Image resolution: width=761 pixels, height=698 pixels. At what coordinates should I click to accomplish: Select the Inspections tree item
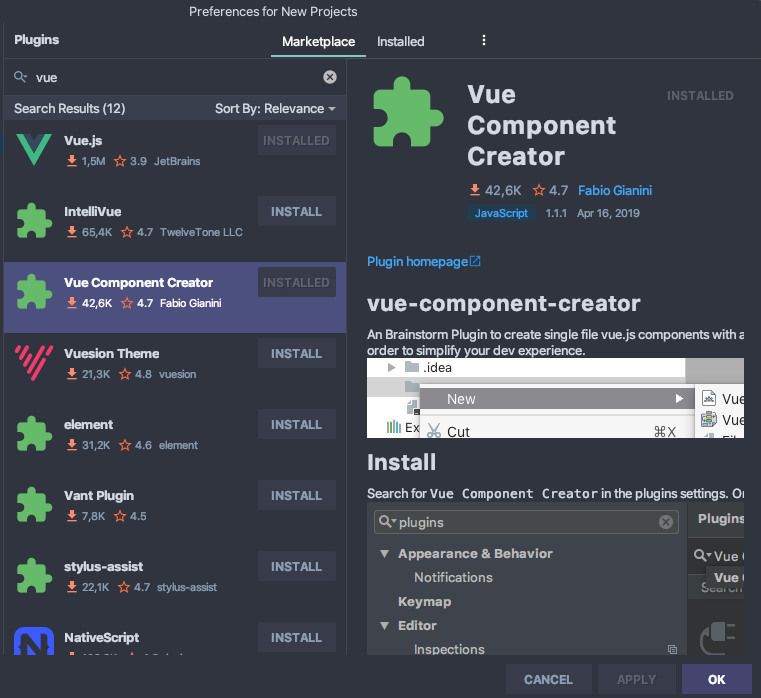pos(449,649)
